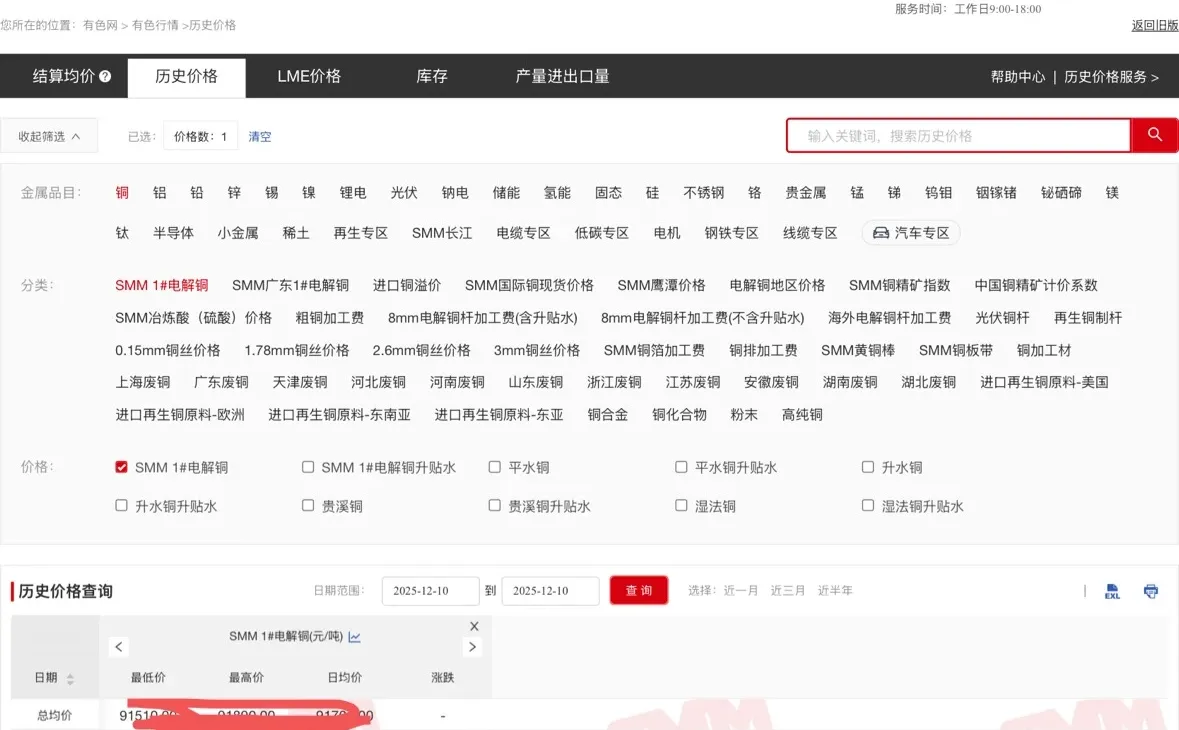Click the car icon in 汽车专区
The height and width of the screenshot is (730, 1179).
[883, 232]
